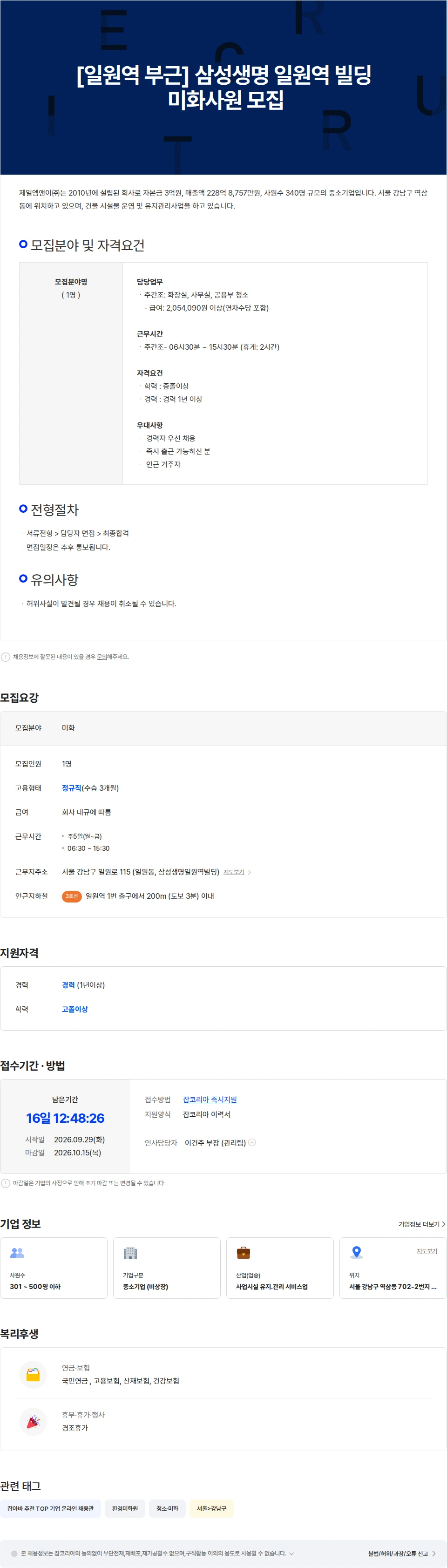This screenshot has width=447, height=1568.
Task: Click the pension and insurance folder icon
Action: click(33, 1374)
